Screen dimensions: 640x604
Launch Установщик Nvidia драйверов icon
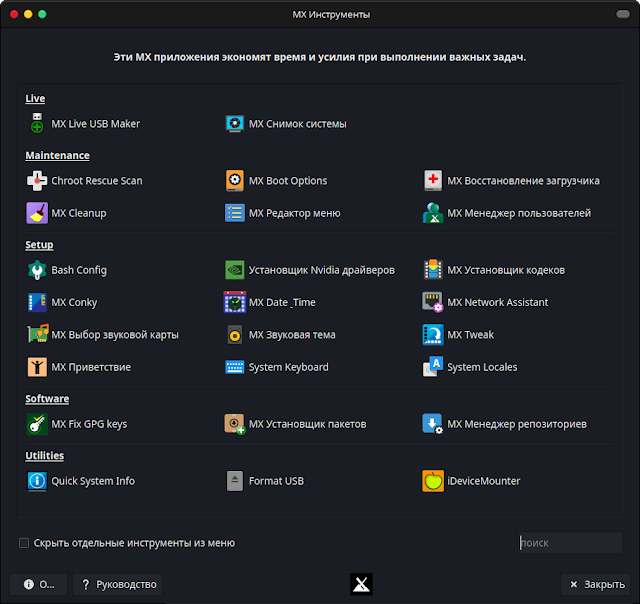(235, 270)
